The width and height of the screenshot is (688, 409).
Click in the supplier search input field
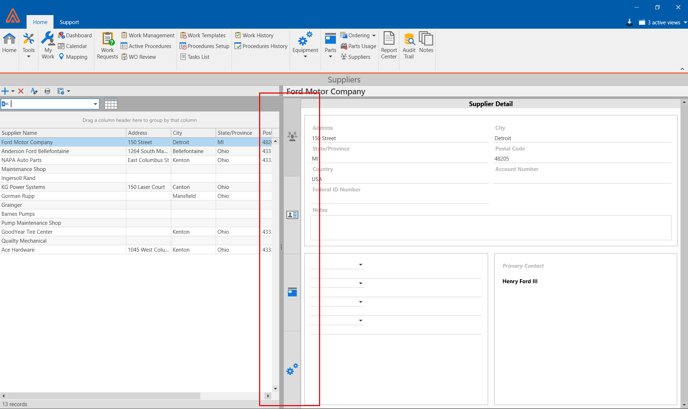pyautogui.click(x=50, y=104)
